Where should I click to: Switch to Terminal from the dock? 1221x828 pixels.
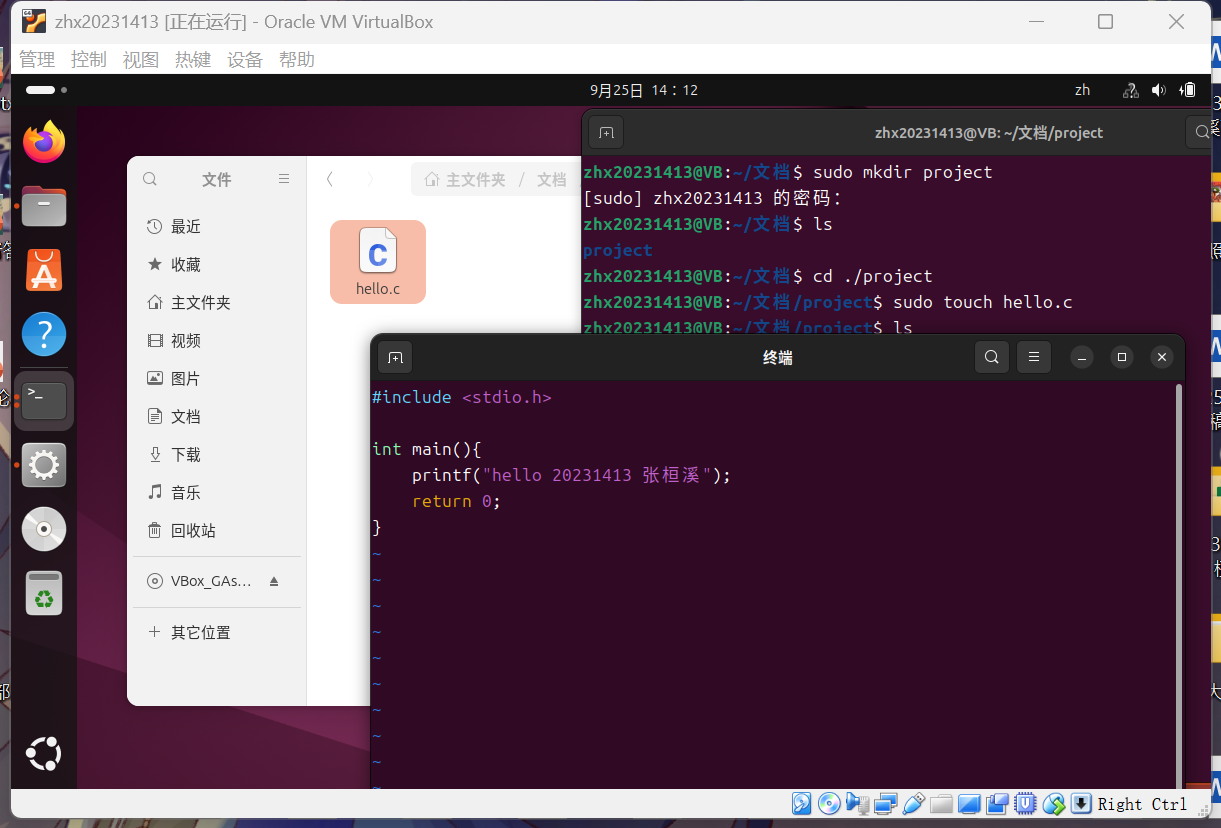tap(44, 401)
